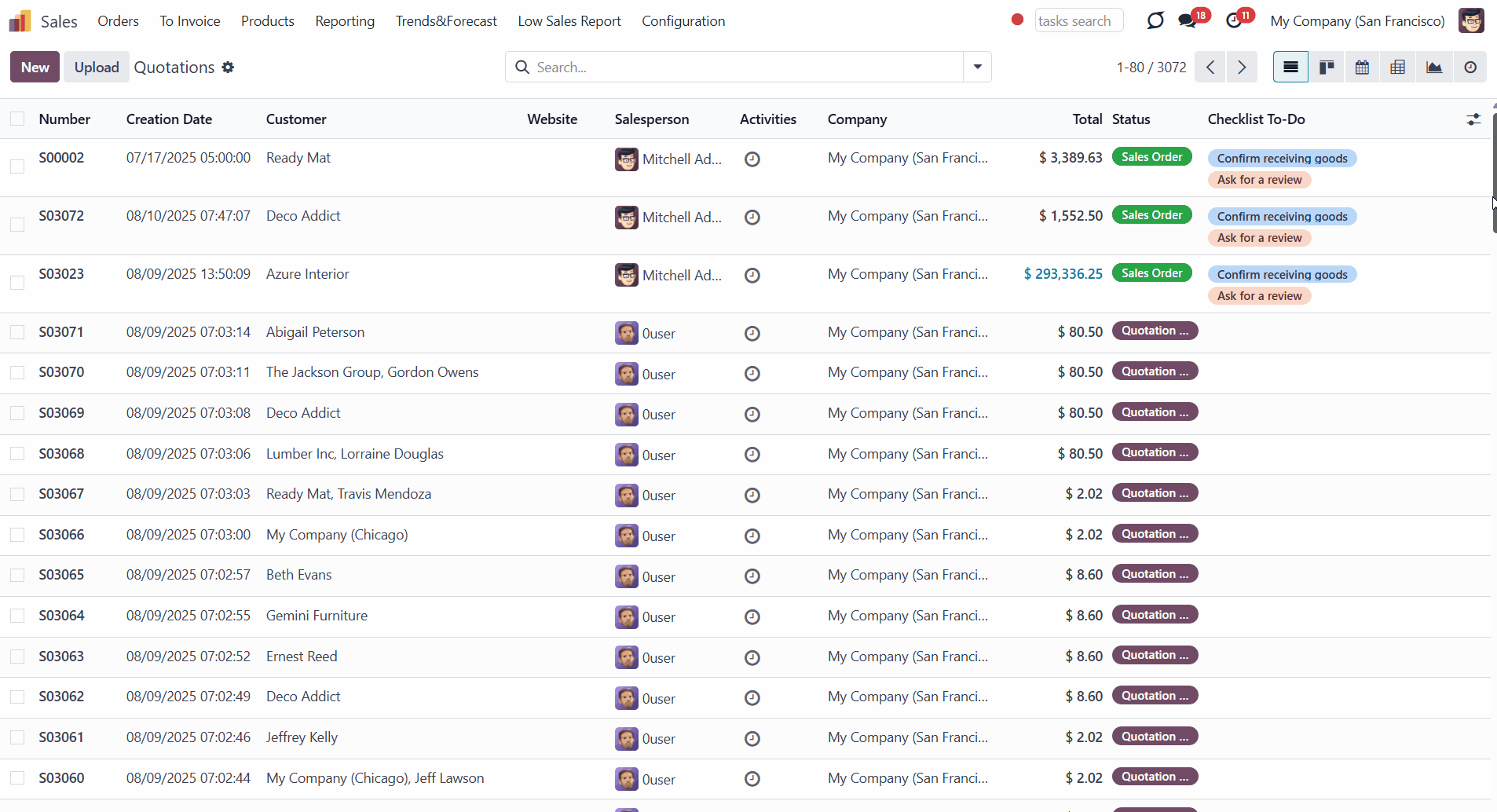Toggle select-all checkbox in header
This screenshot has width=1497, height=812.
[x=17, y=119]
